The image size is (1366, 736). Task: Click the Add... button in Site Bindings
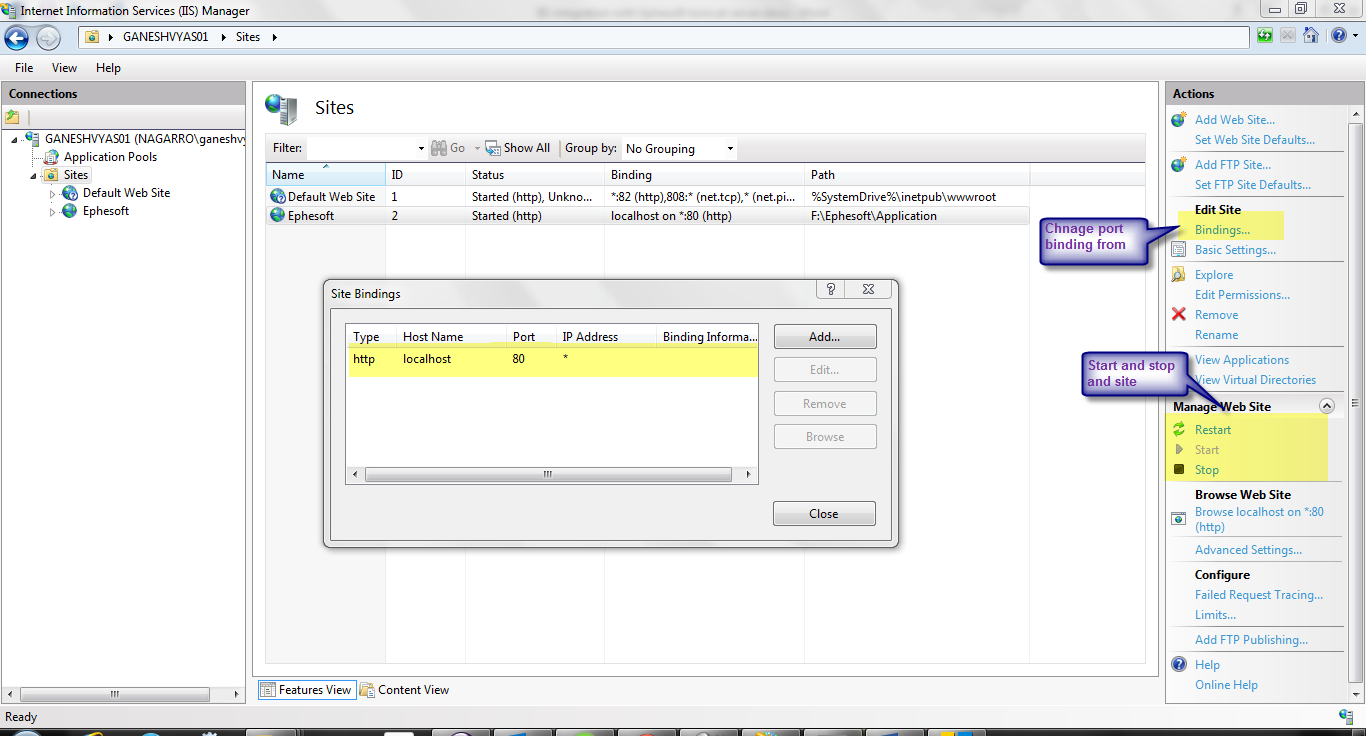click(x=825, y=337)
